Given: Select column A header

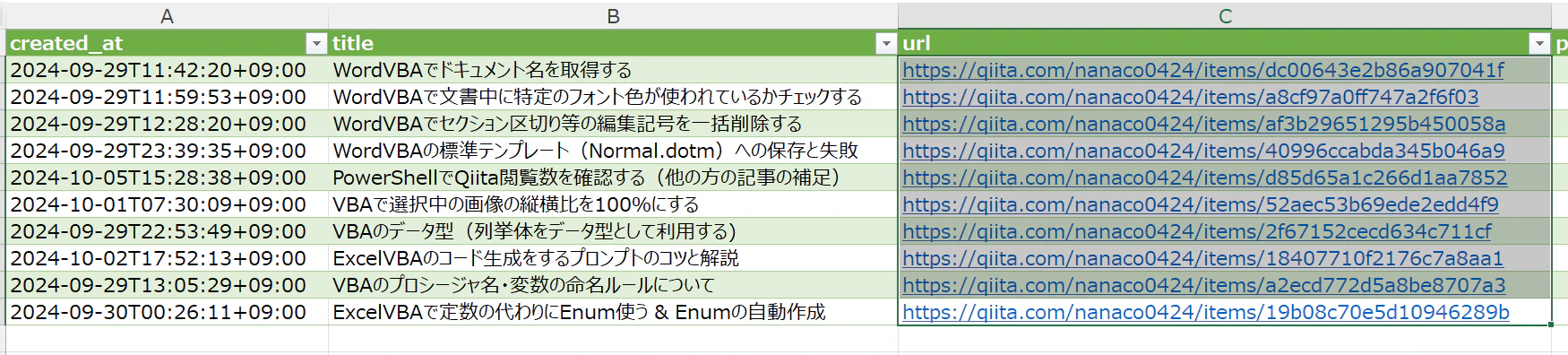Looking at the screenshot, I should (x=167, y=16).
